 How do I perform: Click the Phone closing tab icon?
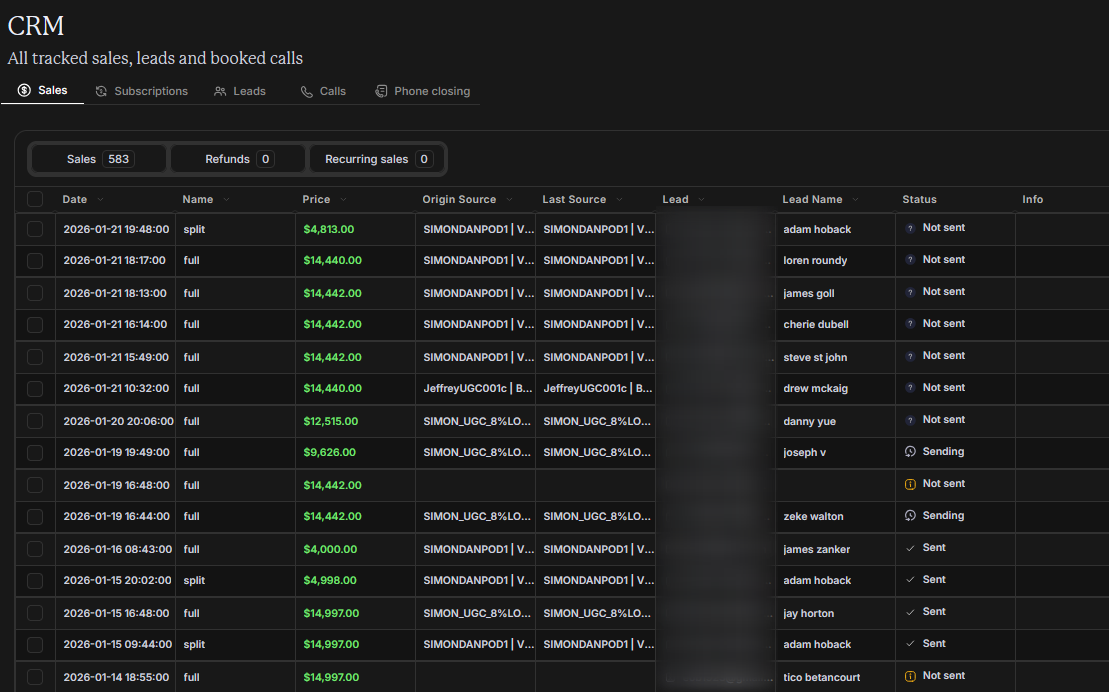tap(381, 91)
